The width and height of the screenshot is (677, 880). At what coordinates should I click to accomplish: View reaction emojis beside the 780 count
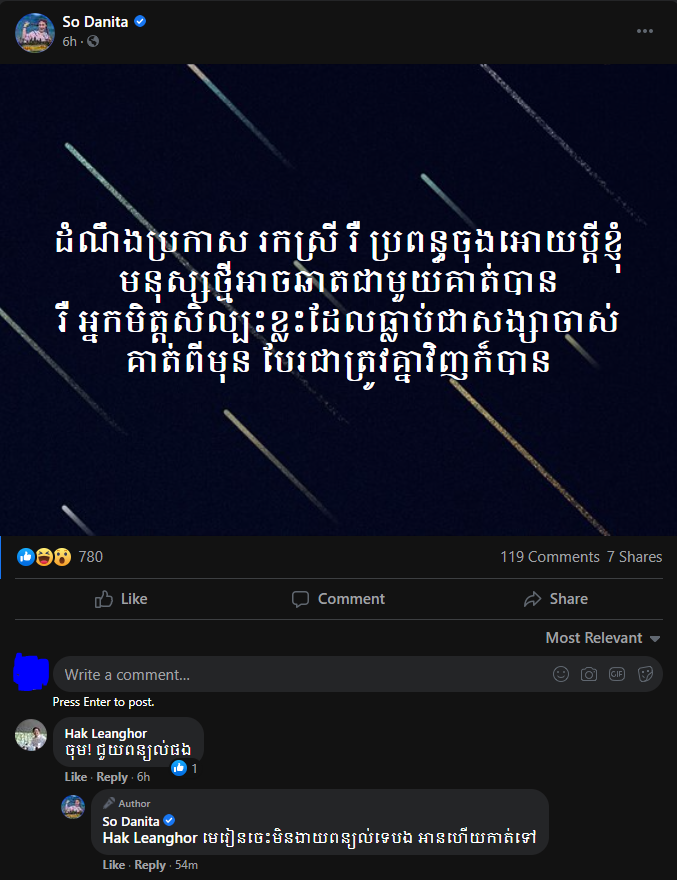pyautogui.click(x=44, y=557)
